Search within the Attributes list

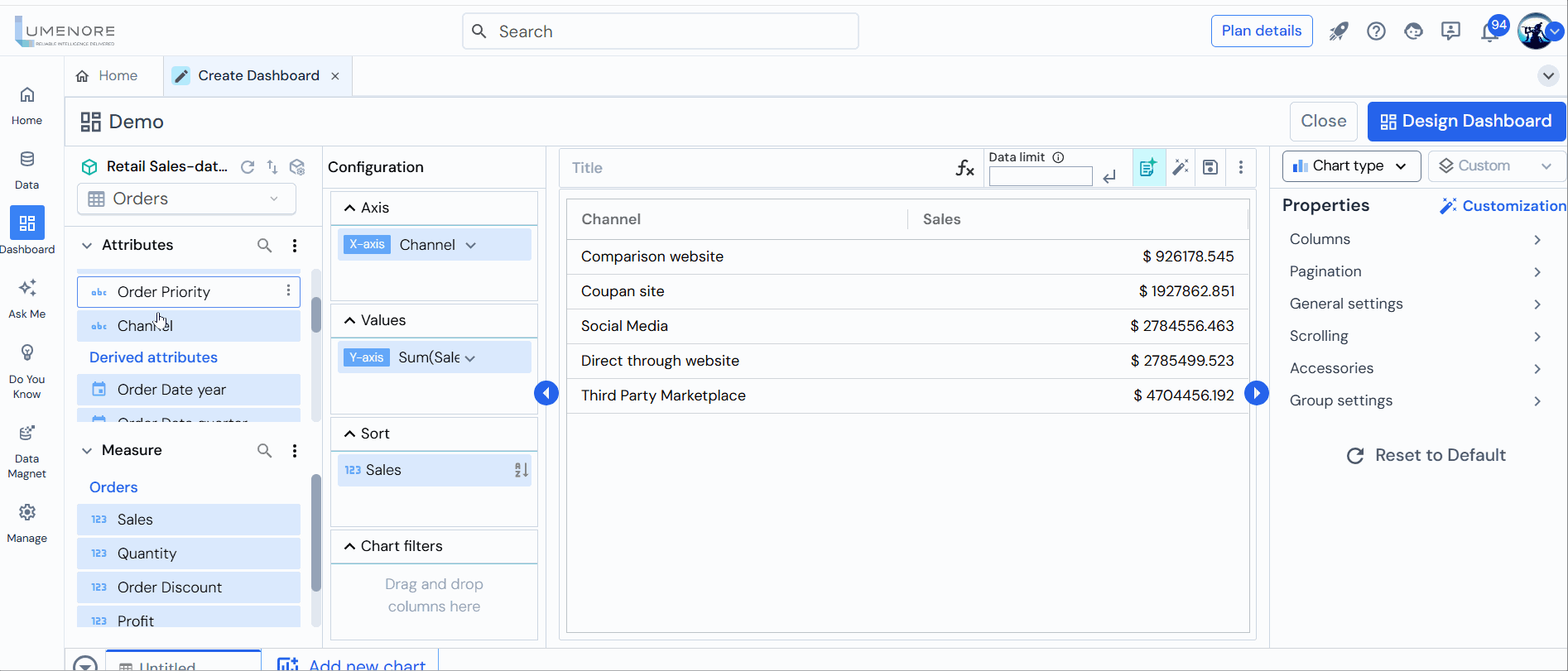coord(264,245)
